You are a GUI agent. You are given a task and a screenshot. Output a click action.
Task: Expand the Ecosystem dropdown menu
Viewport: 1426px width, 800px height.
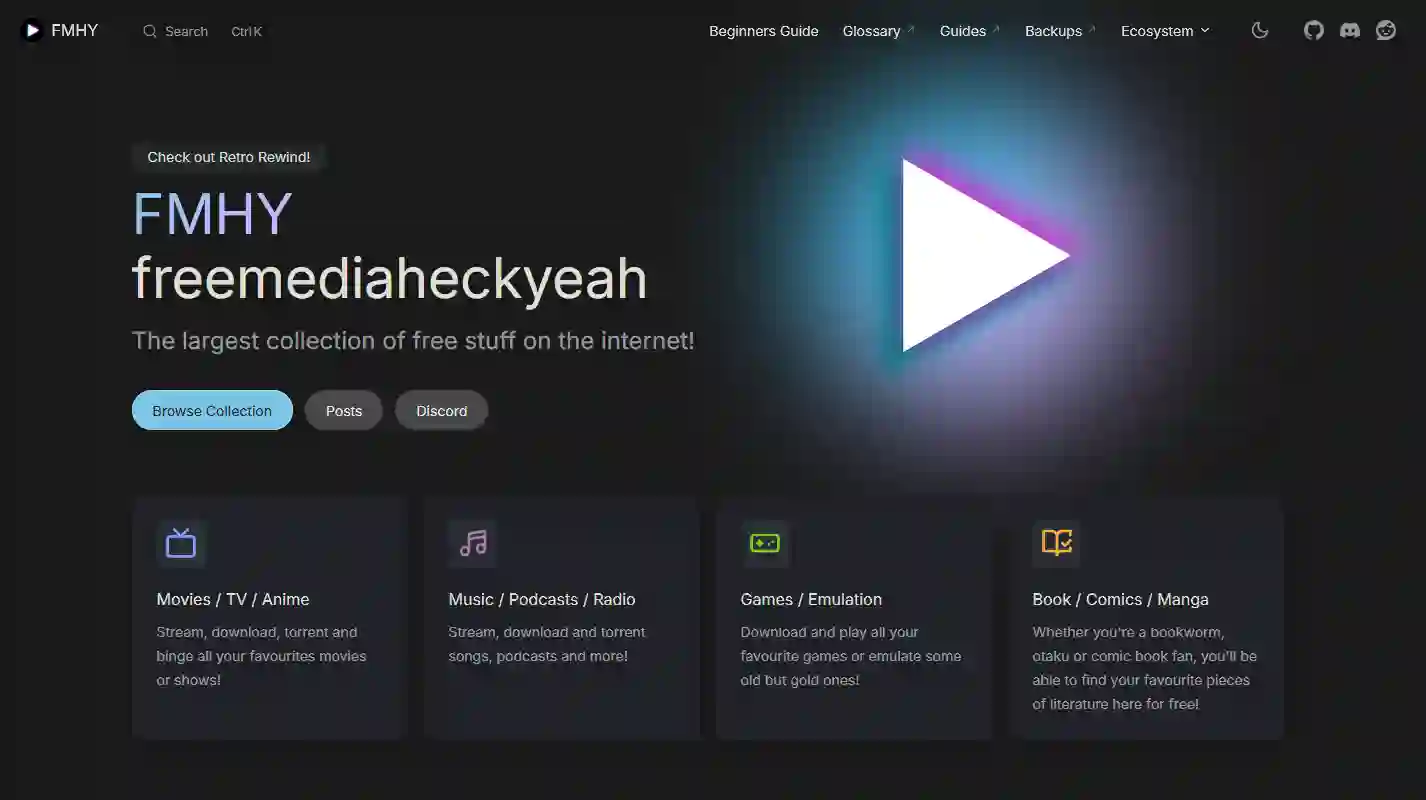[1165, 31]
